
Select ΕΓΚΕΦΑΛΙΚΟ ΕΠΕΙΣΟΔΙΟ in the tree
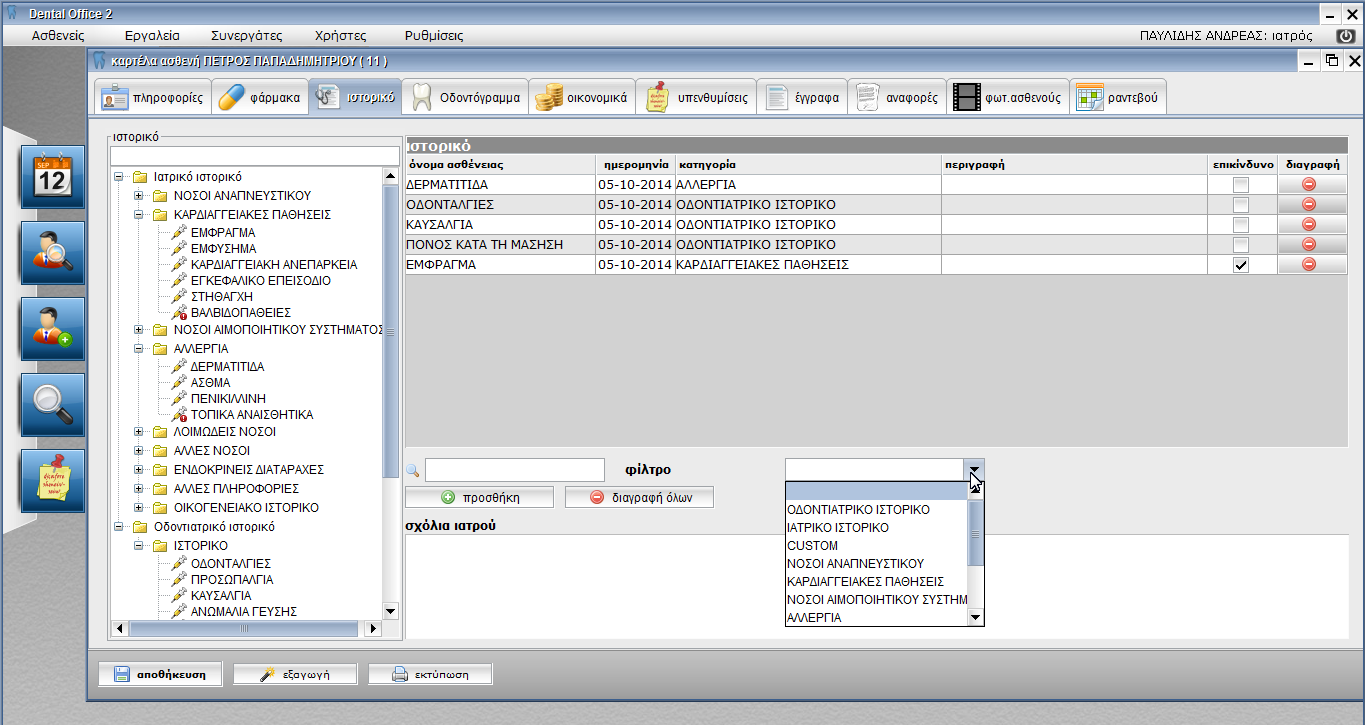point(251,281)
